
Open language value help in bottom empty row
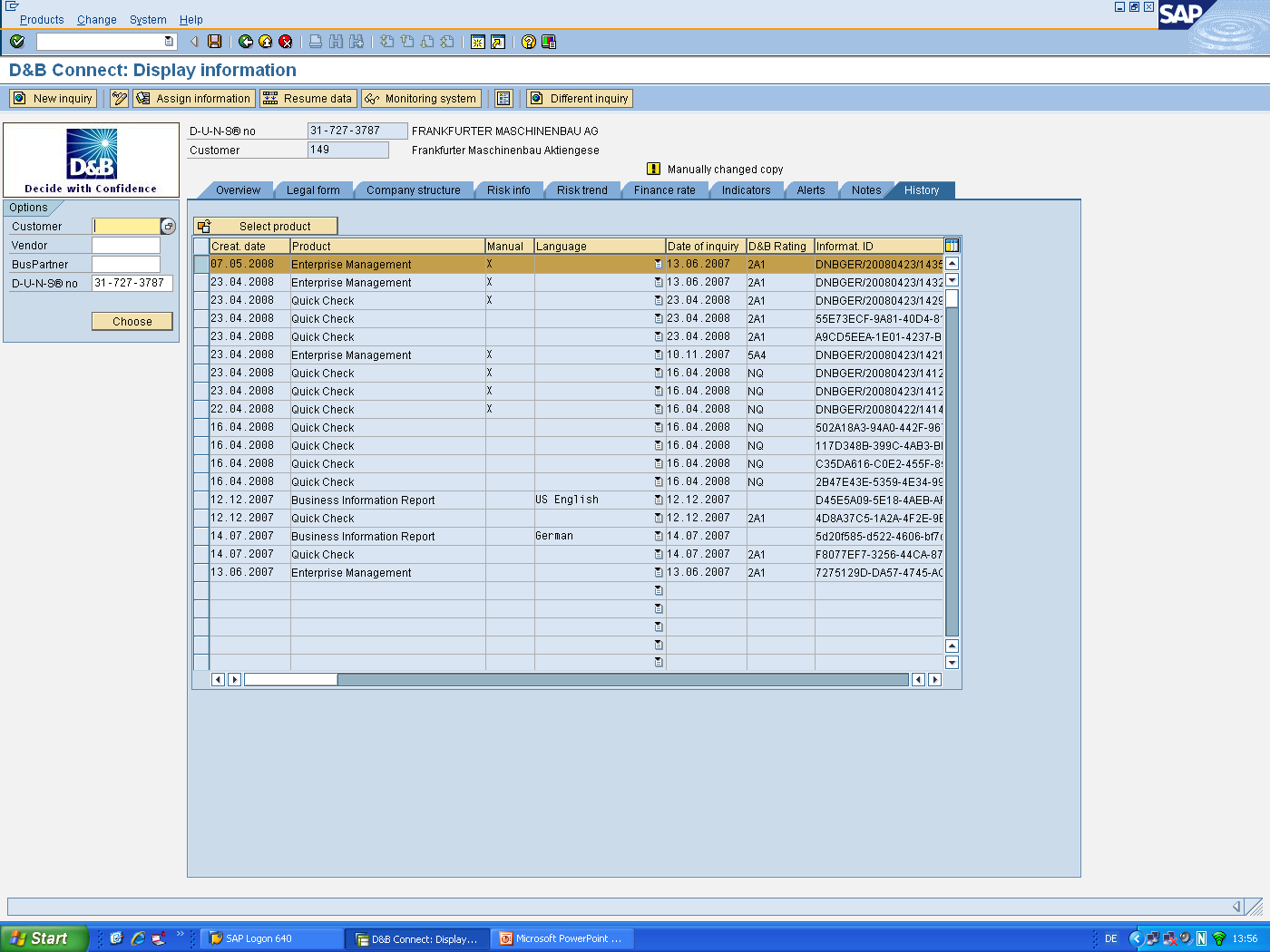click(x=659, y=663)
